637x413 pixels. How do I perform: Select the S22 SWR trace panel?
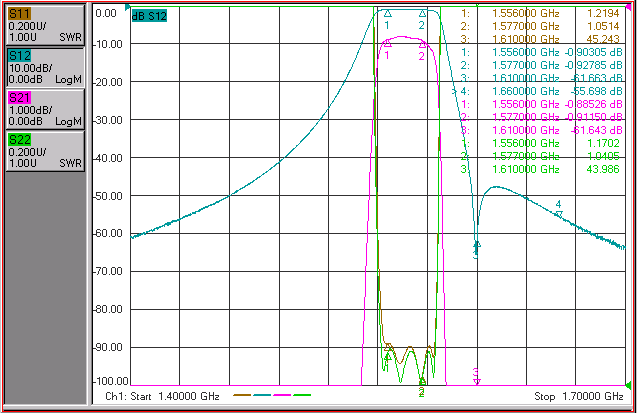pos(45,151)
